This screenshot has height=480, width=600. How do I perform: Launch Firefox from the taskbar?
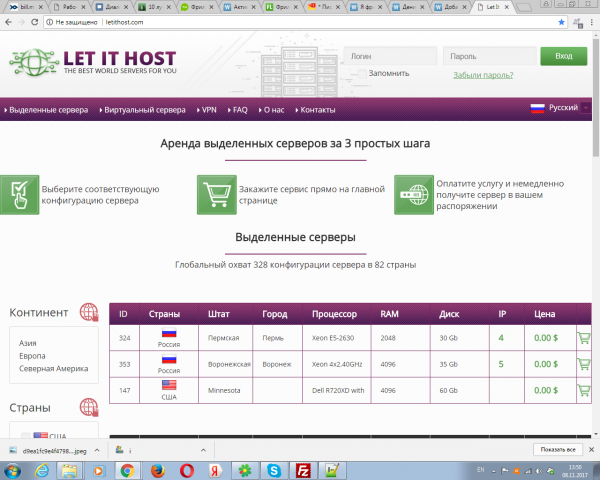point(157,471)
